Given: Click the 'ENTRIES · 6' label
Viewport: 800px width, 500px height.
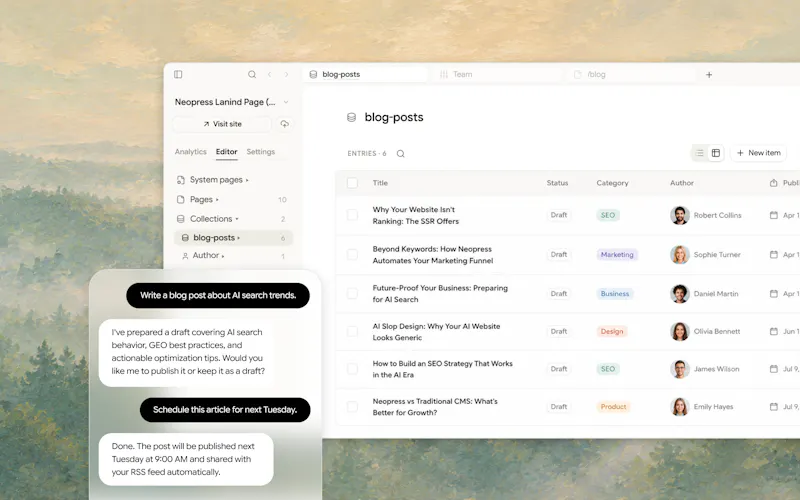Looking at the screenshot, I should [x=367, y=154].
